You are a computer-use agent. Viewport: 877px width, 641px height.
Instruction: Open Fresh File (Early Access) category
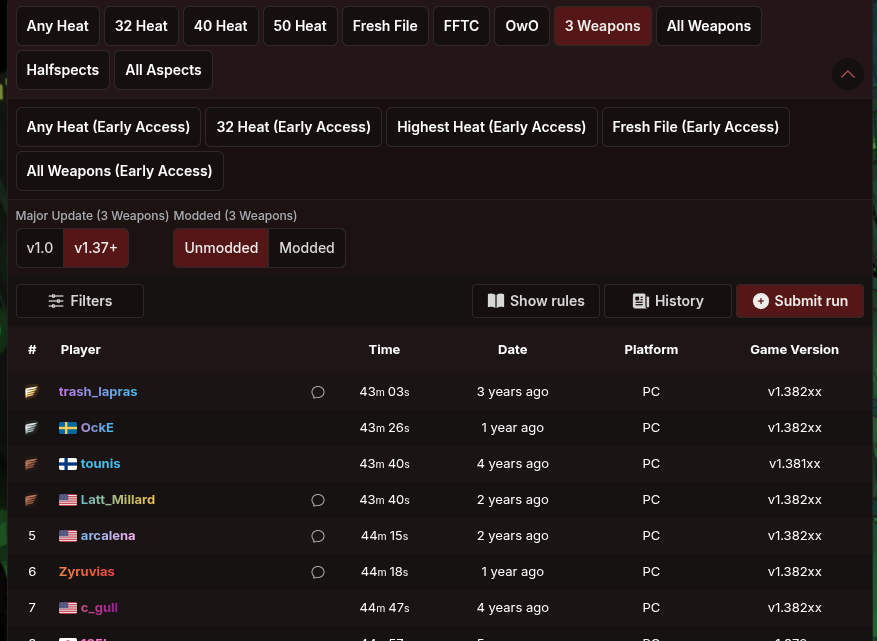click(x=696, y=127)
